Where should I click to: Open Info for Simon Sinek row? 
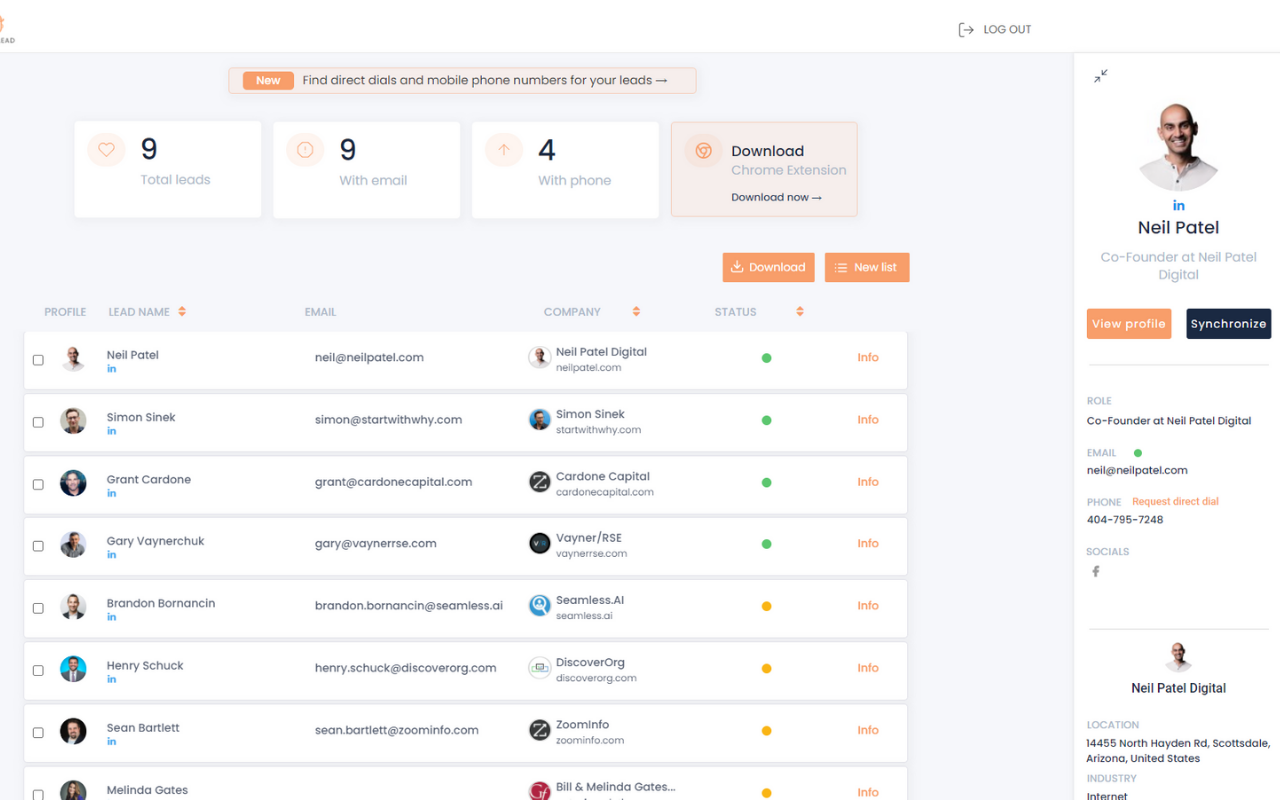coord(868,419)
